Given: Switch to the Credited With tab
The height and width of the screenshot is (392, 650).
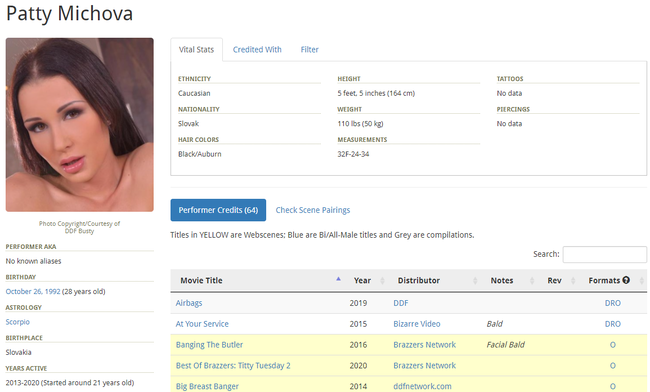Looking at the screenshot, I should [257, 50].
